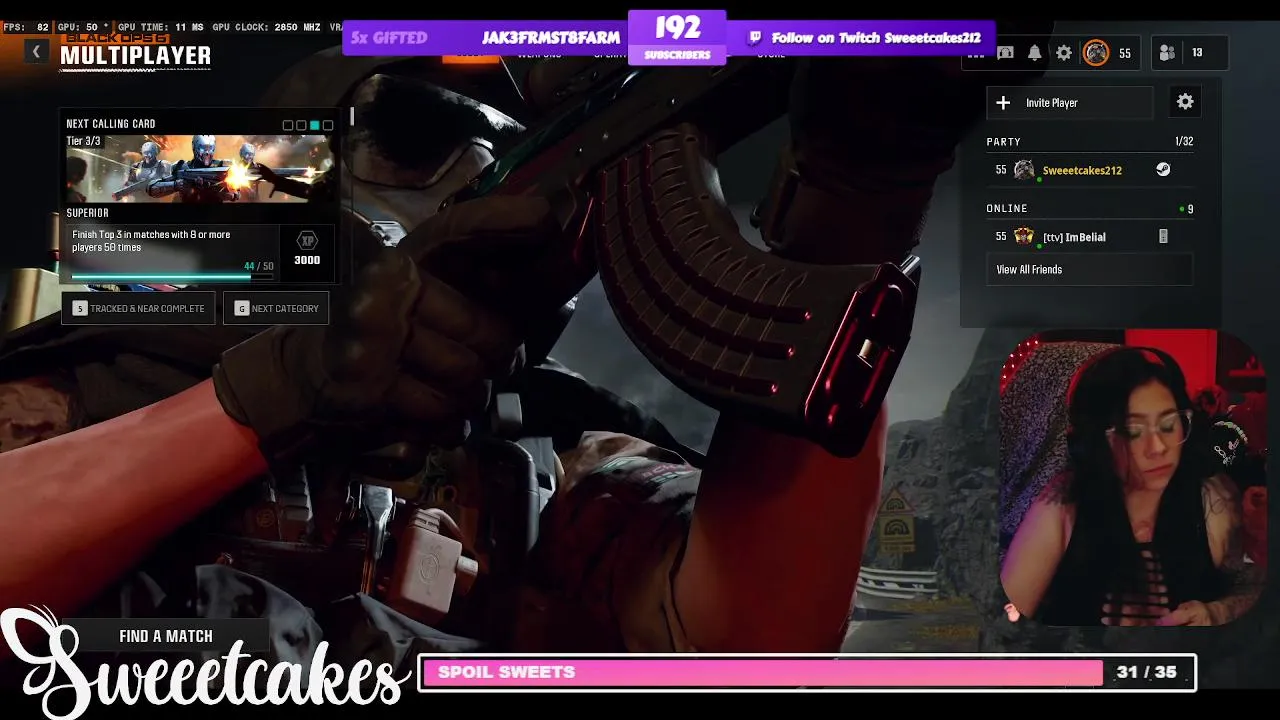Click Follow on Twitch Sweeetcakes212 text
1280x720 pixels.
pos(876,38)
